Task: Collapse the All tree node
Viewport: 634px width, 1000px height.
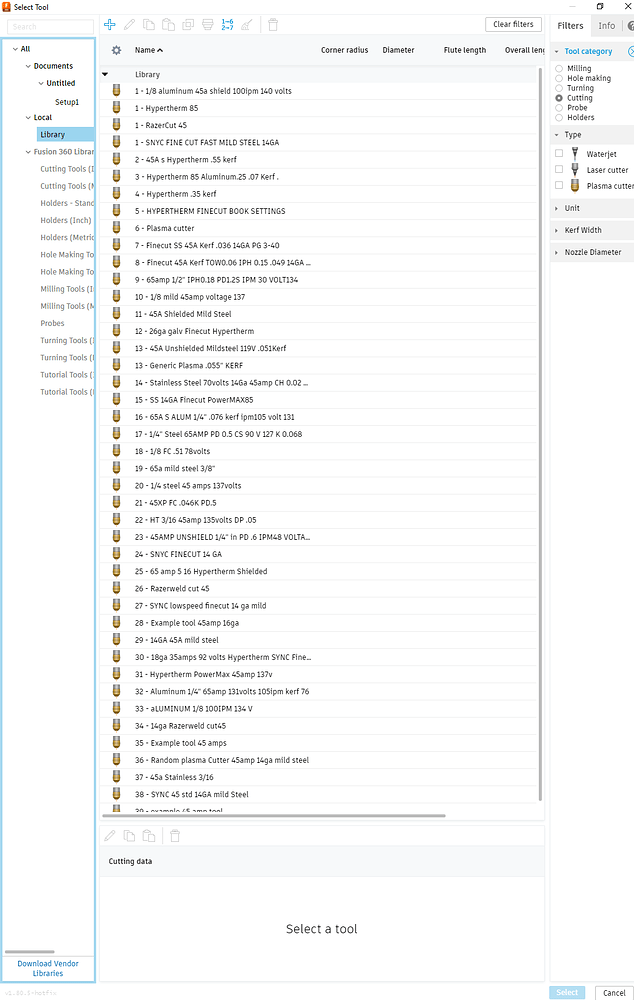Action: (15, 48)
